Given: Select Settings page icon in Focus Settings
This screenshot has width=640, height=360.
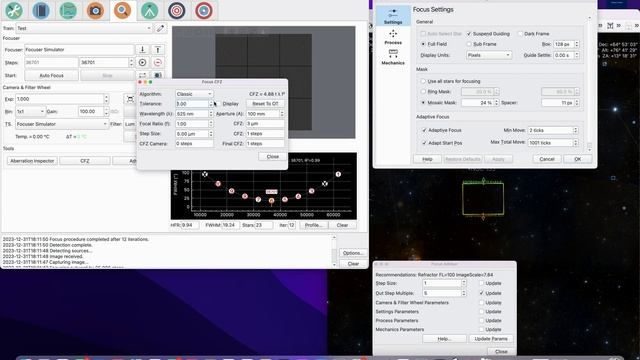Looking at the screenshot, I should click(x=393, y=16).
